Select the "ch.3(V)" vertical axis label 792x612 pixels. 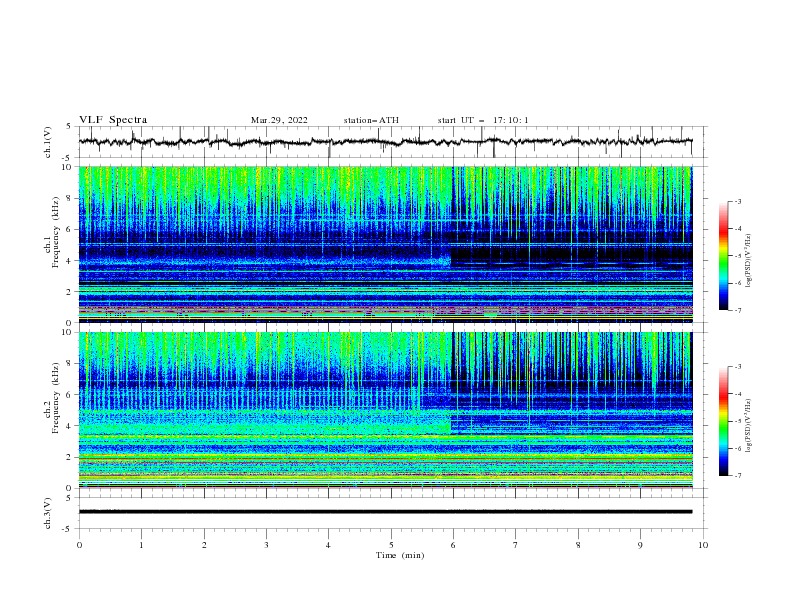click(48, 513)
